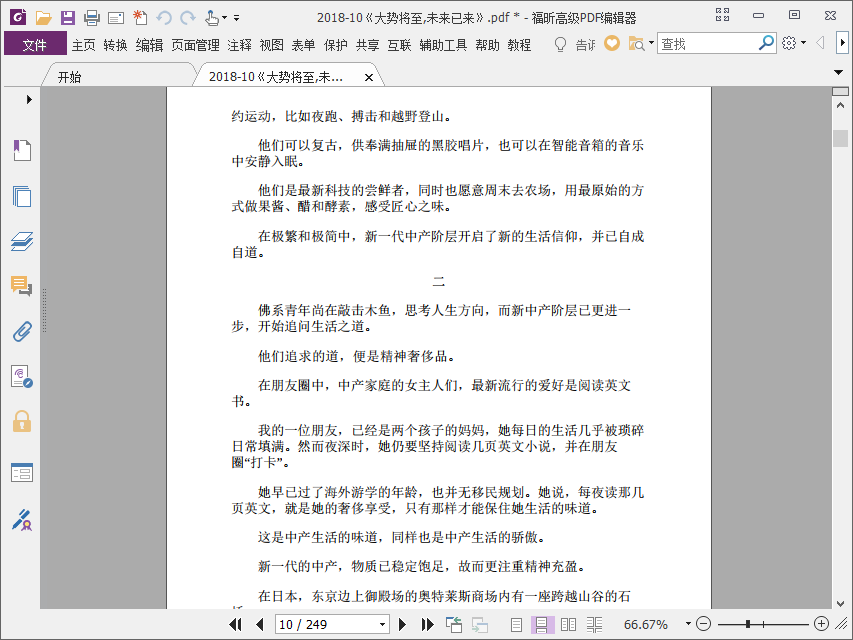Screen dimensions: 853x640
Task: Open the 文件 menu
Action: click(35, 45)
